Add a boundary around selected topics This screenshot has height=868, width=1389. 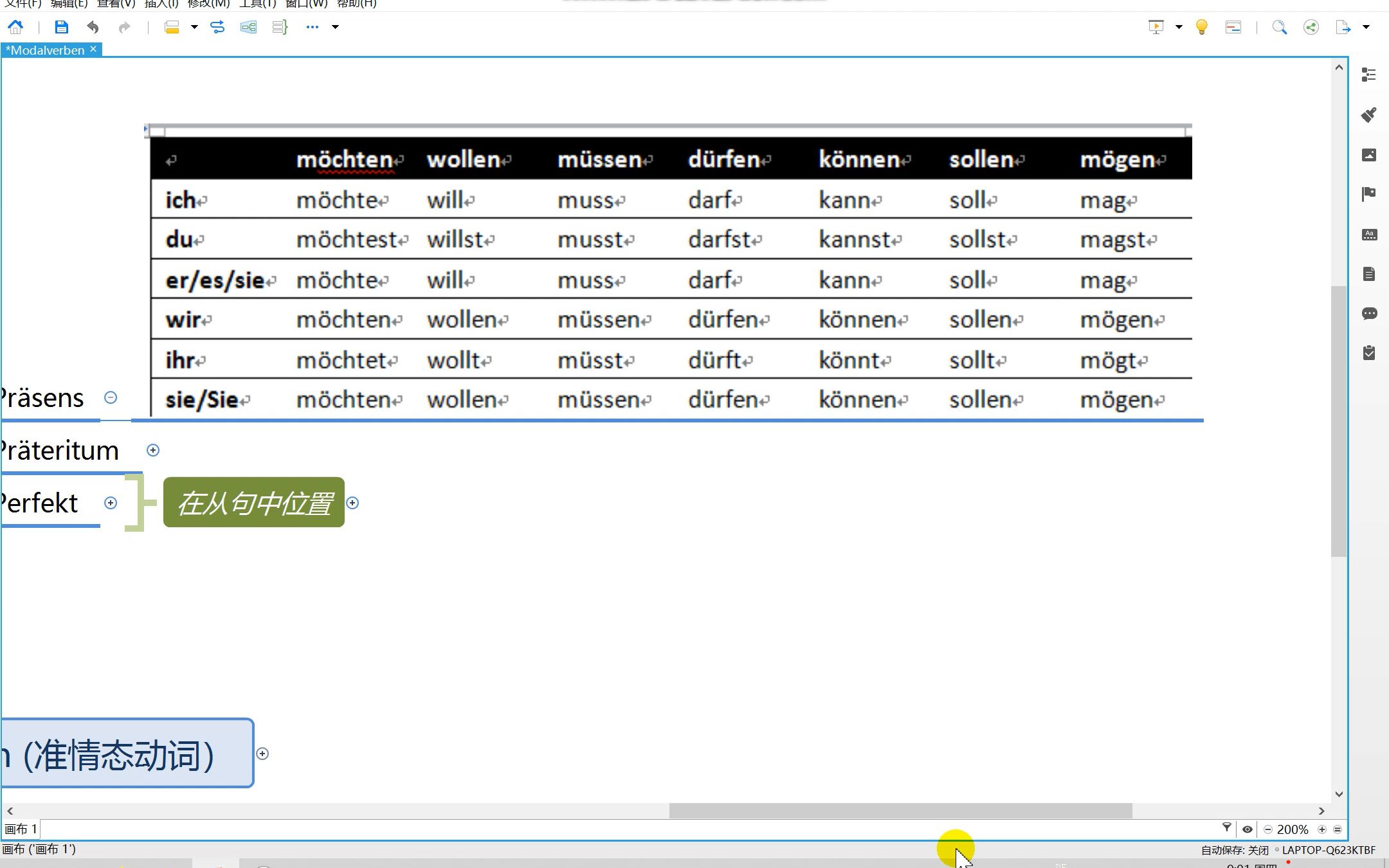tap(248, 27)
